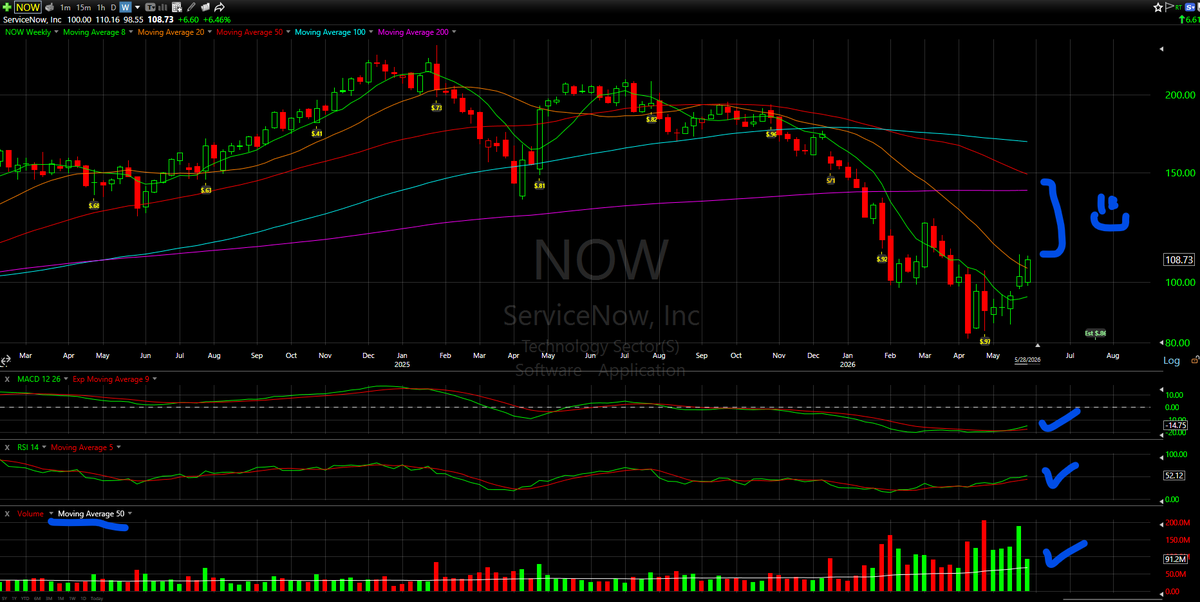Open the blue S dropdown button
1200x602 pixels.
coord(1189,7)
